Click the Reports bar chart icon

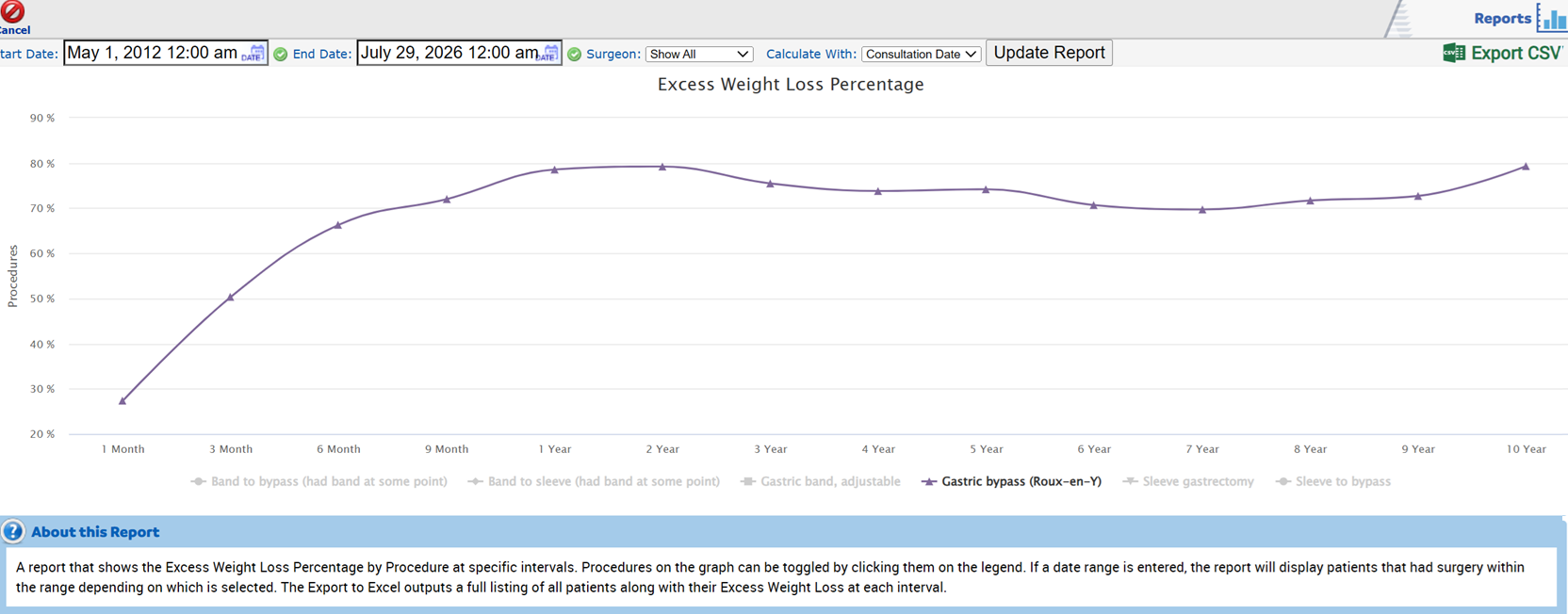pyautogui.click(x=1552, y=18)
